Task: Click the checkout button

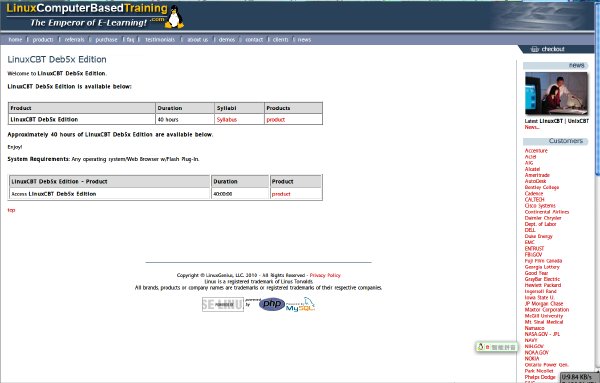Action: tap(553, 49)
